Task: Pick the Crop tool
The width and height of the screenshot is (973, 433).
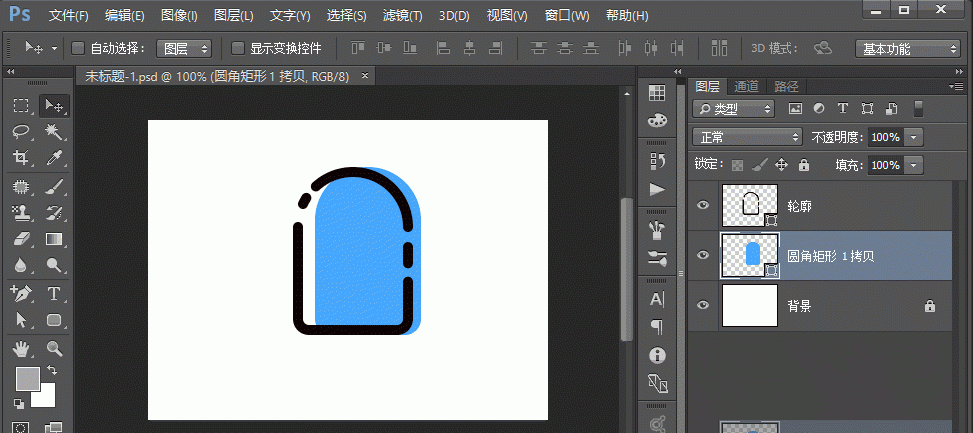Action: [21, 158]
